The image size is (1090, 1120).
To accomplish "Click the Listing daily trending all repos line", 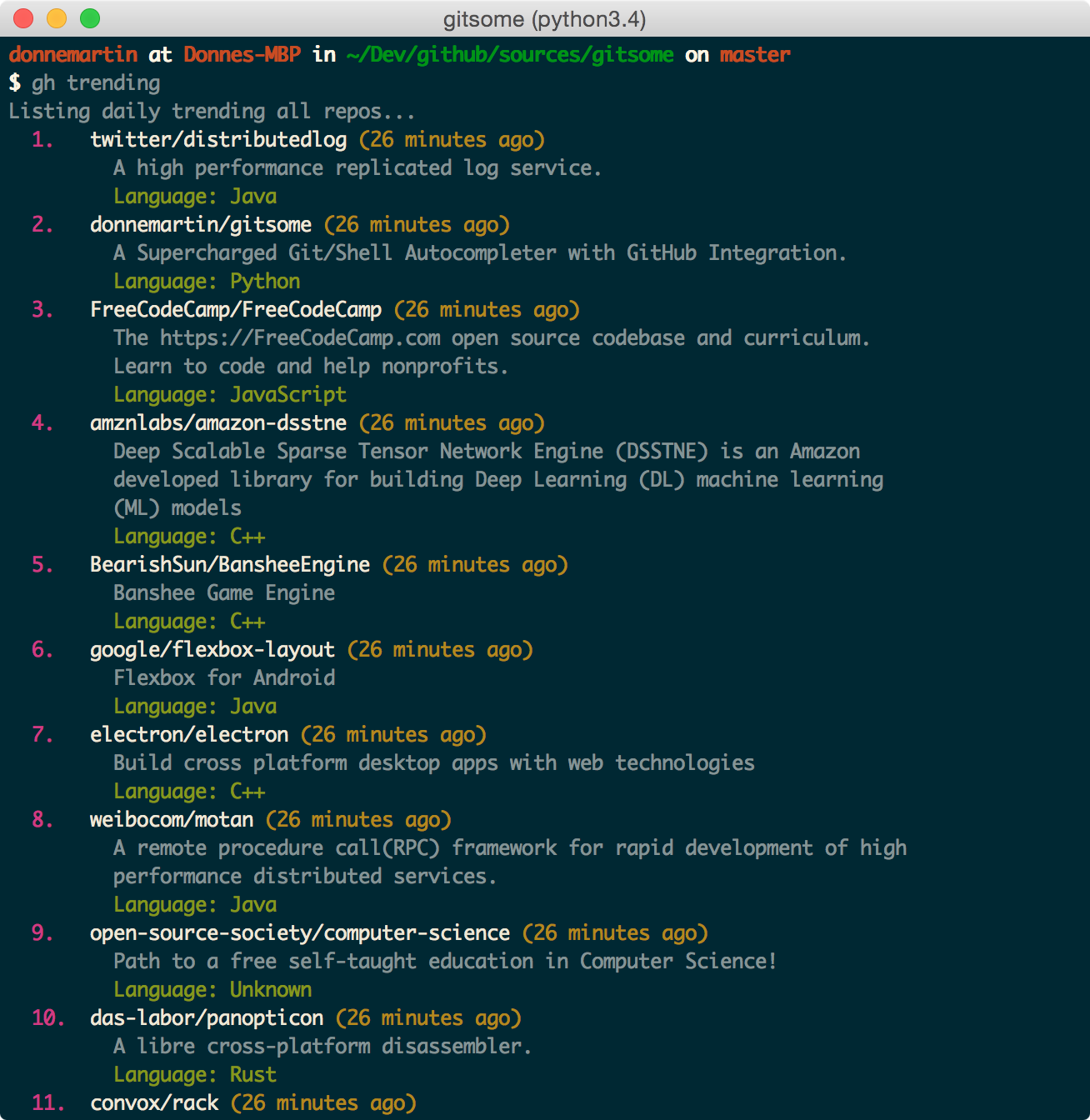I will (212, 112).
